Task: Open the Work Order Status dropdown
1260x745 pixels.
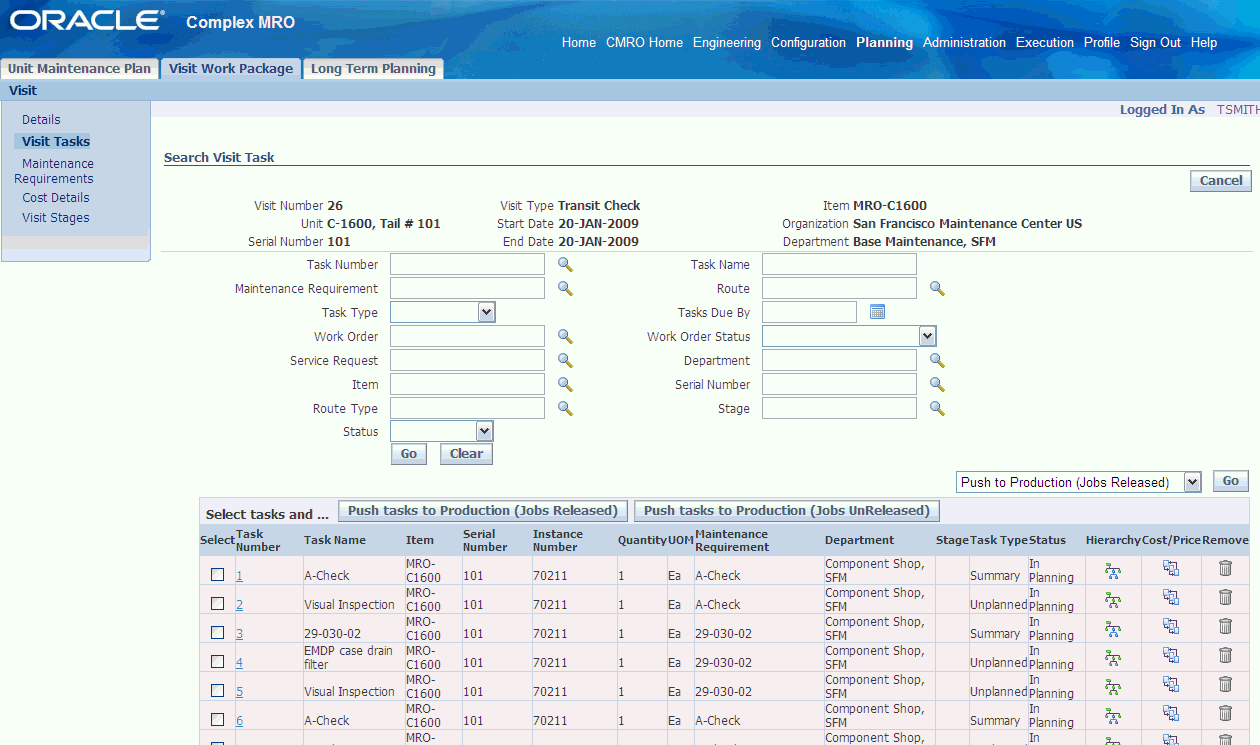Action: [x=849, y=336]
